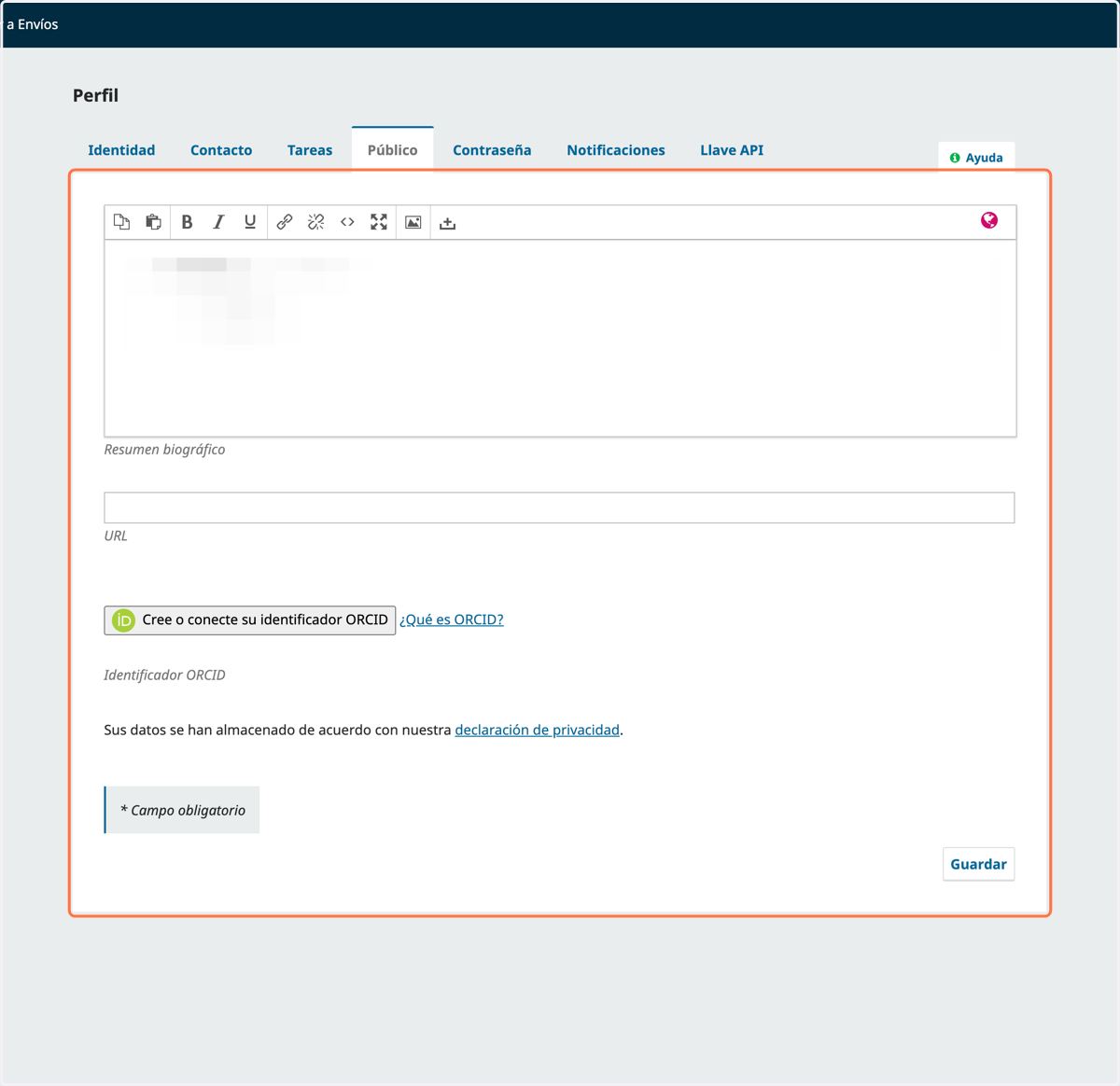Open the source code view
This screenshot has height=1086, width=1120.
coord(347,222)
